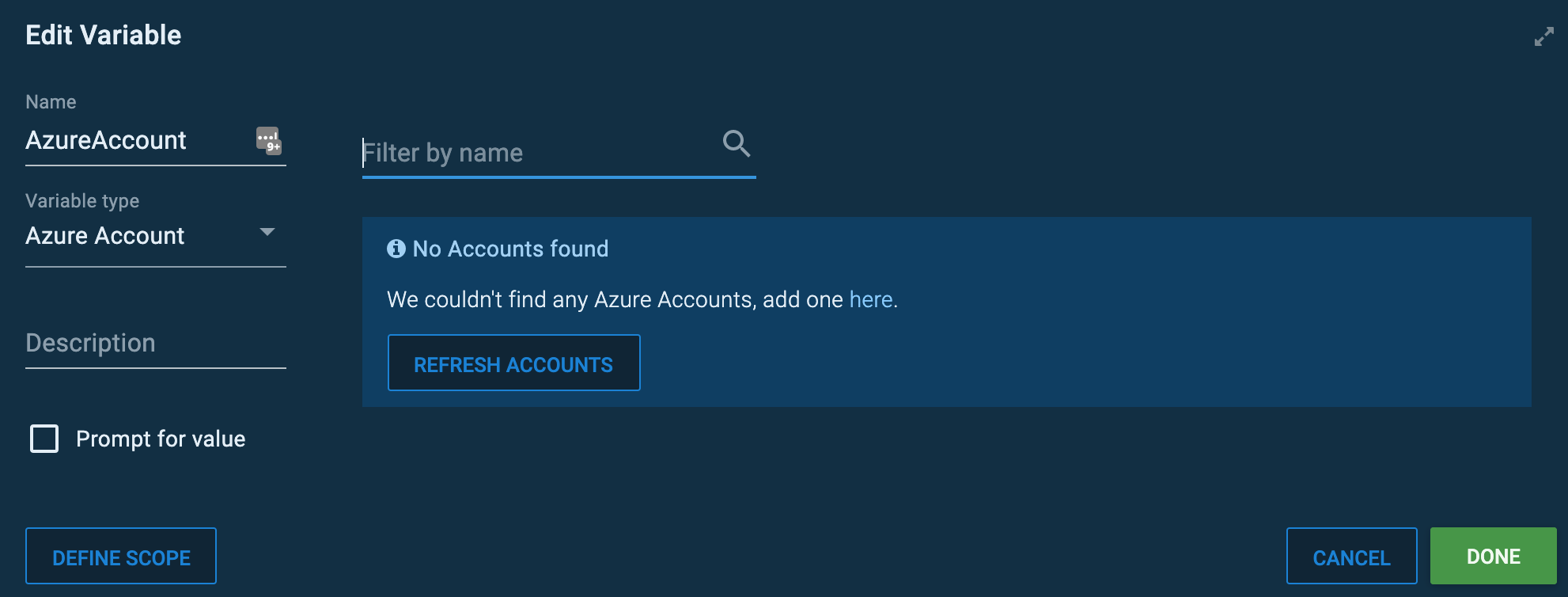Image resolution: width=1568 pixels, height=597 pixels.
Task: Click the dropdown arrow next to Azure Account
Action: (268, 233)
